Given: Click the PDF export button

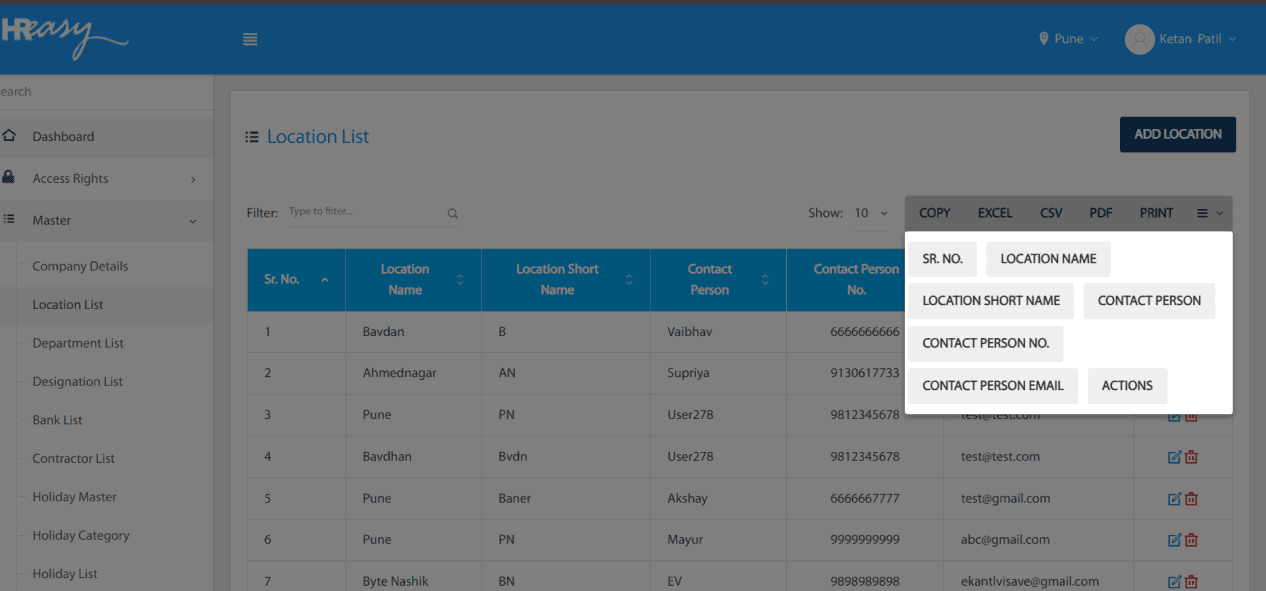Looking at the screenshot, I should pos(1101,213).
